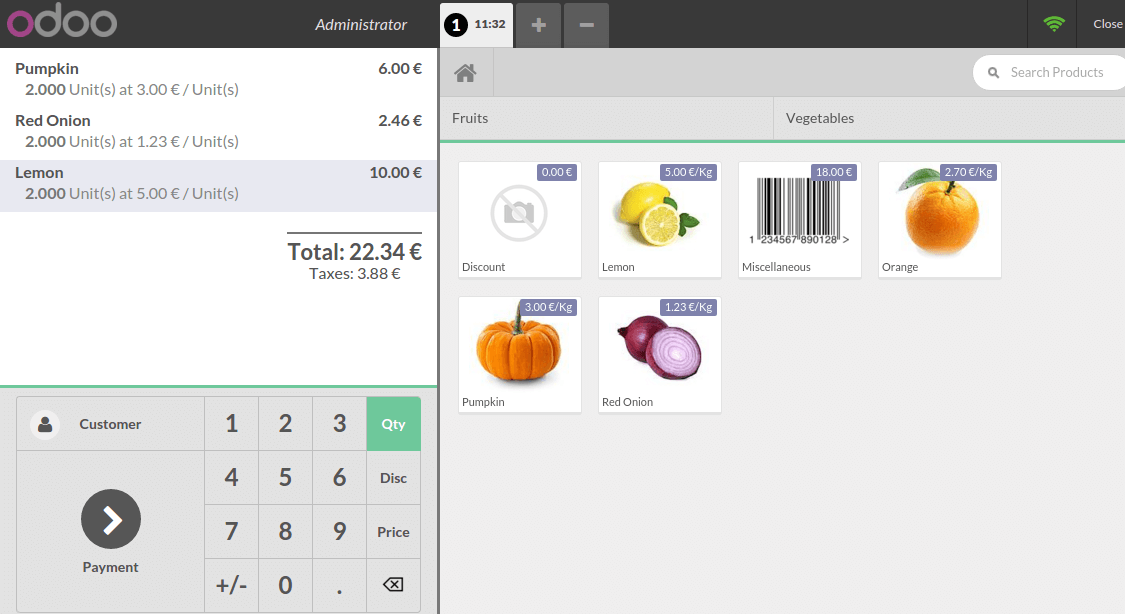Click the Odoo logo
Screen dimensions: 1125x614
tap(62, 21)
